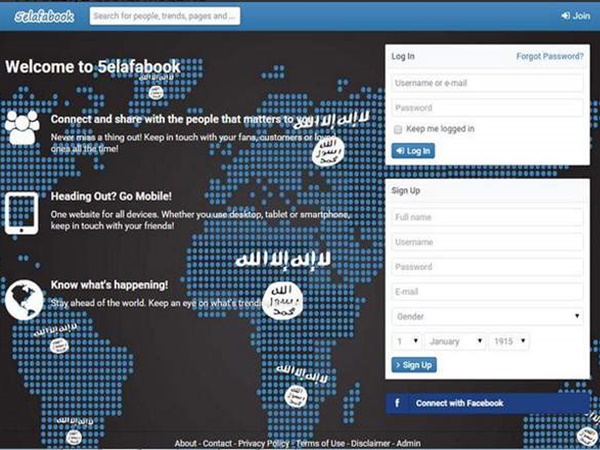
Task: Open the Privacy Policy footer link
Action: coord(264,443)
